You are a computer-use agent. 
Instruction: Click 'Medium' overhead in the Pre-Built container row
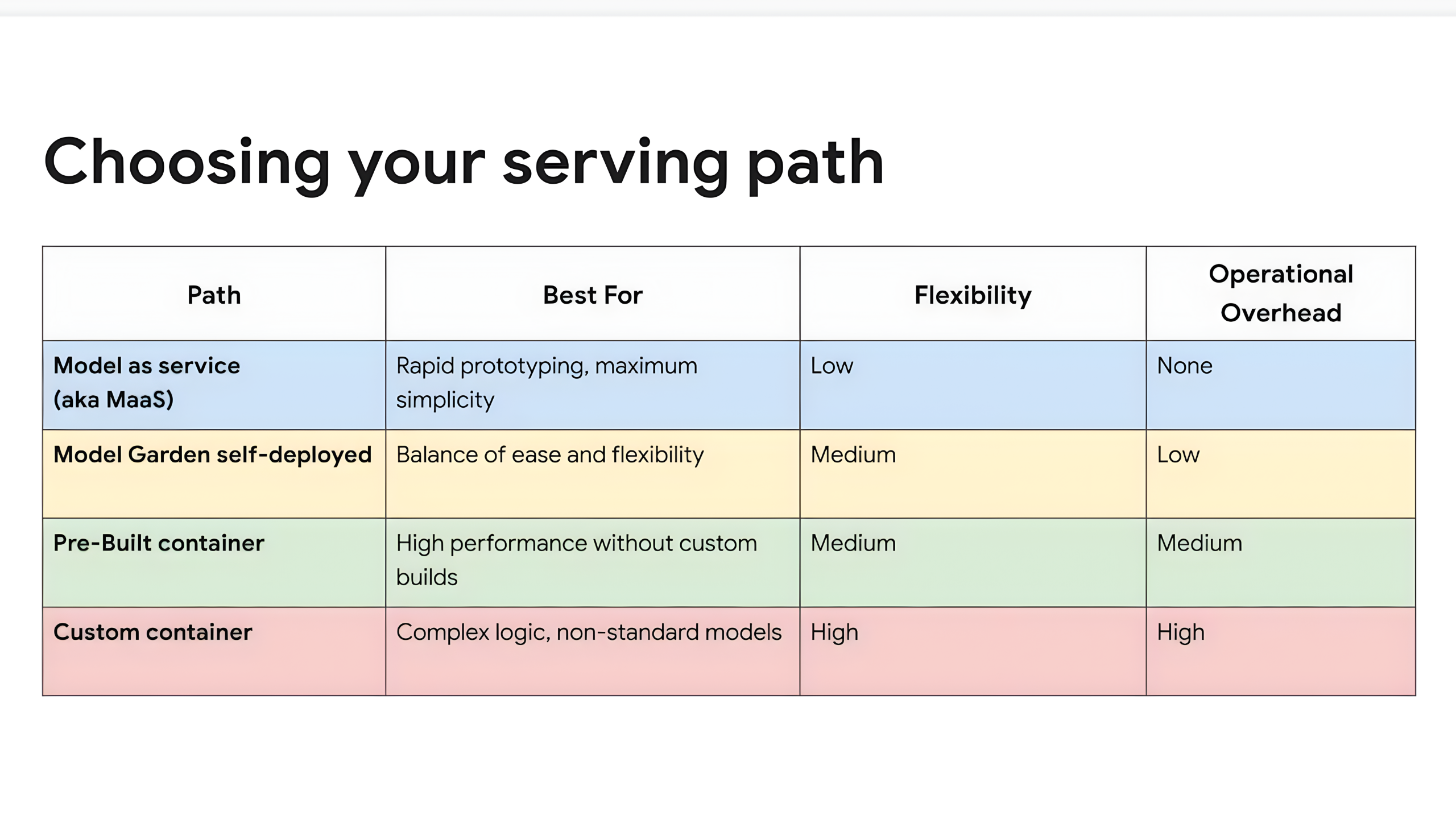point(1199,543)
